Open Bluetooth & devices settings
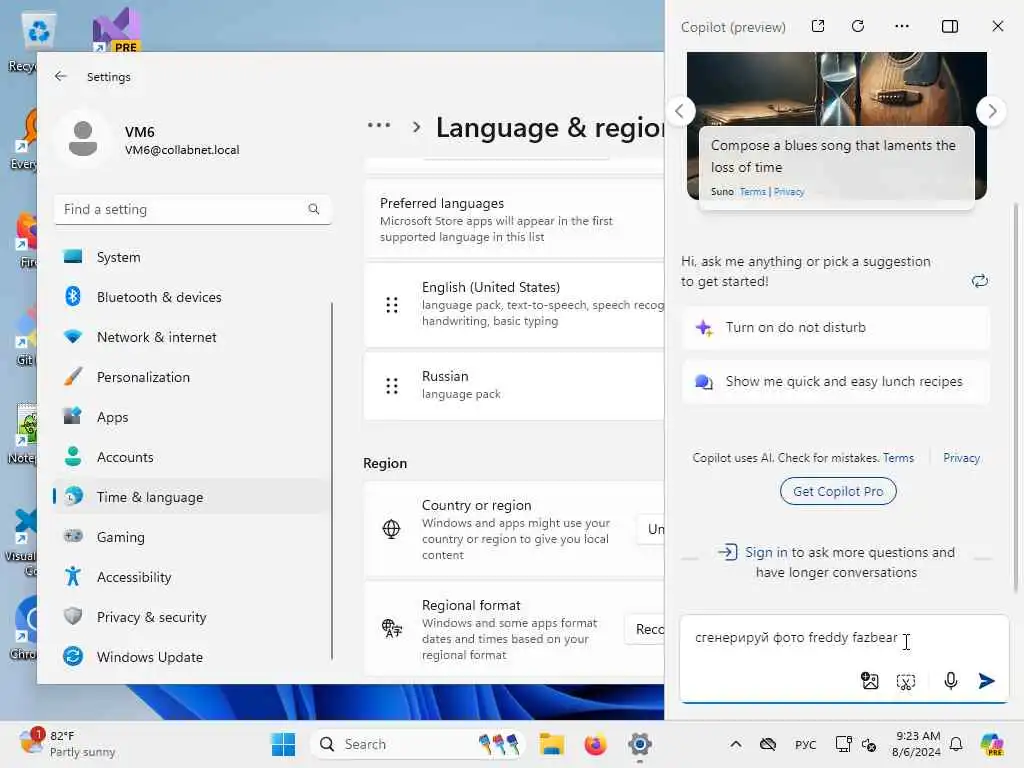The width and height of the screenshot is (1024, 768). 192,297
